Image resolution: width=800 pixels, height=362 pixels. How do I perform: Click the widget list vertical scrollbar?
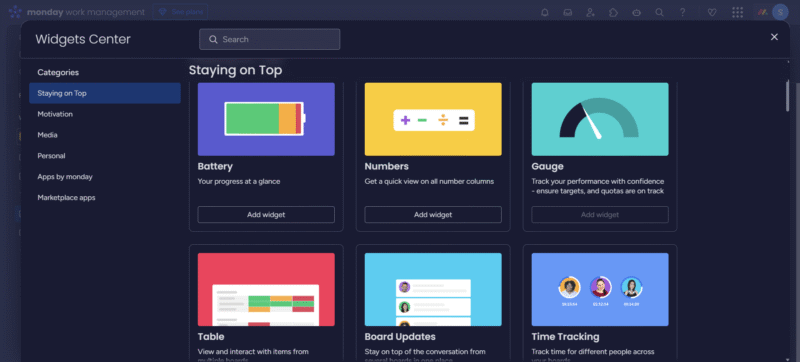pyautogui.click(x=788, y=96)
